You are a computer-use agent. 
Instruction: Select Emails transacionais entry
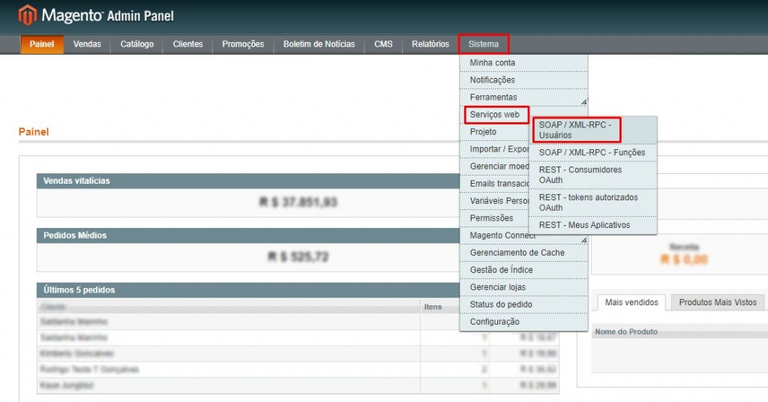tap(495, 184)
